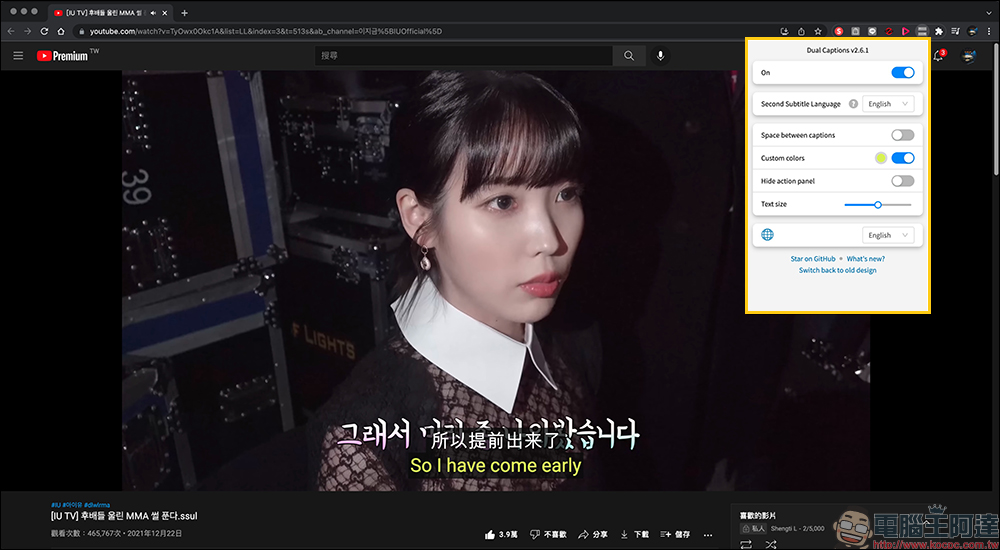Screen dimensions: 1000x550
Task: Enable Space between captions toggle
Action: pos(902,135)
